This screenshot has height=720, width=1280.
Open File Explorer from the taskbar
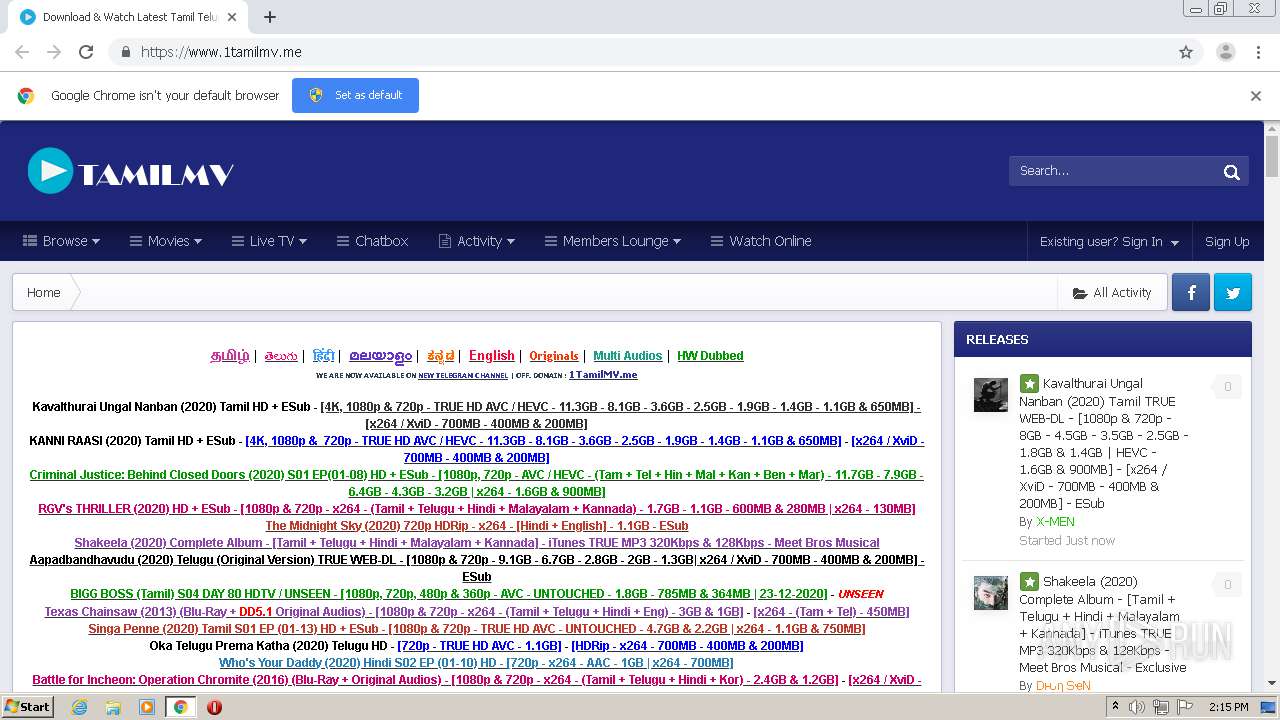pos(113,707)
